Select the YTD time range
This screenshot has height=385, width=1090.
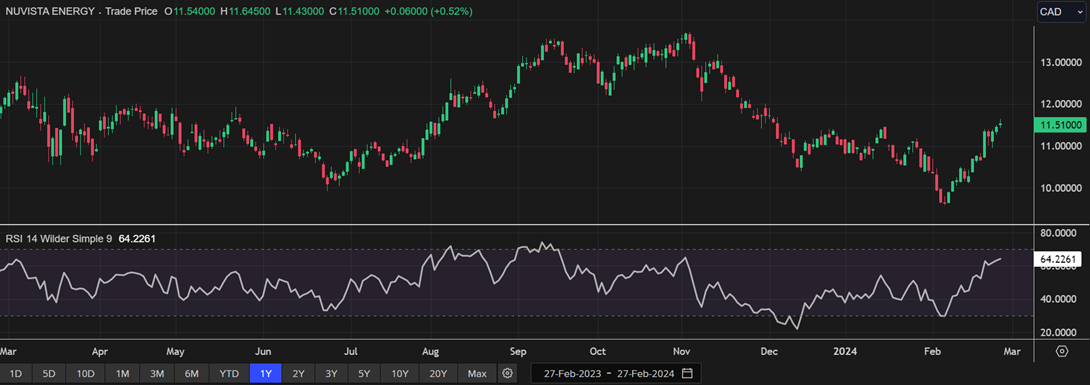(229, 374)
